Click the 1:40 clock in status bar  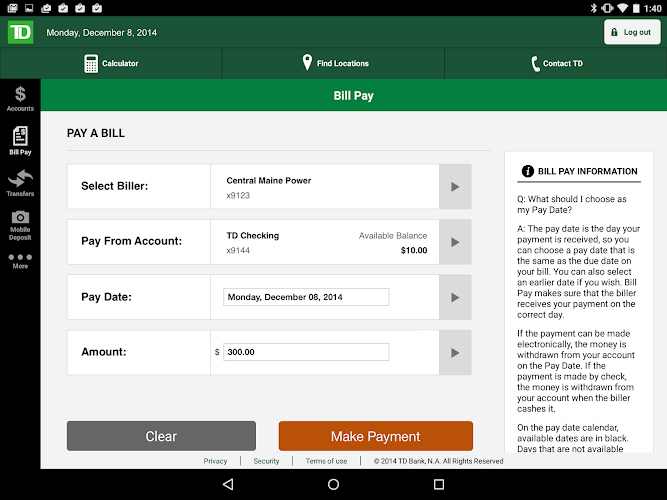(x=653, y=8)
